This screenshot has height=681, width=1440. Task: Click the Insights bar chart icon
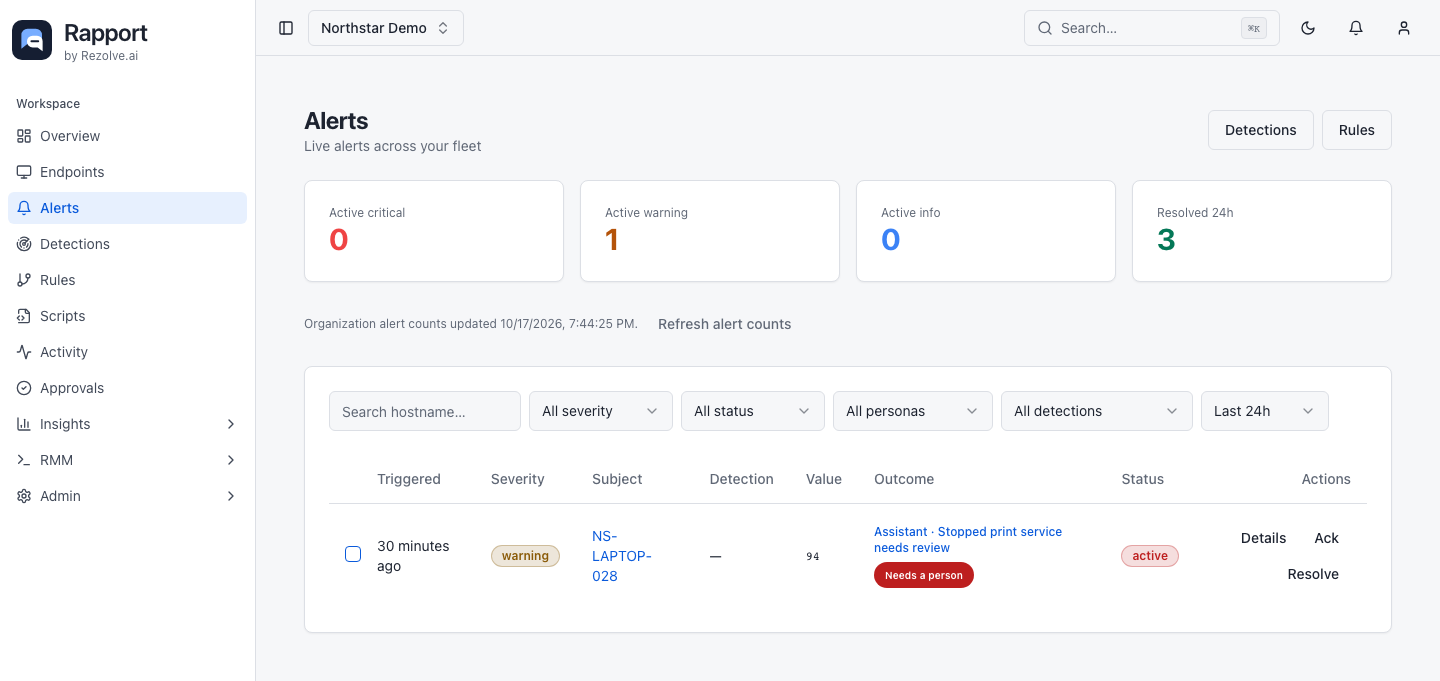coord(24,424)
